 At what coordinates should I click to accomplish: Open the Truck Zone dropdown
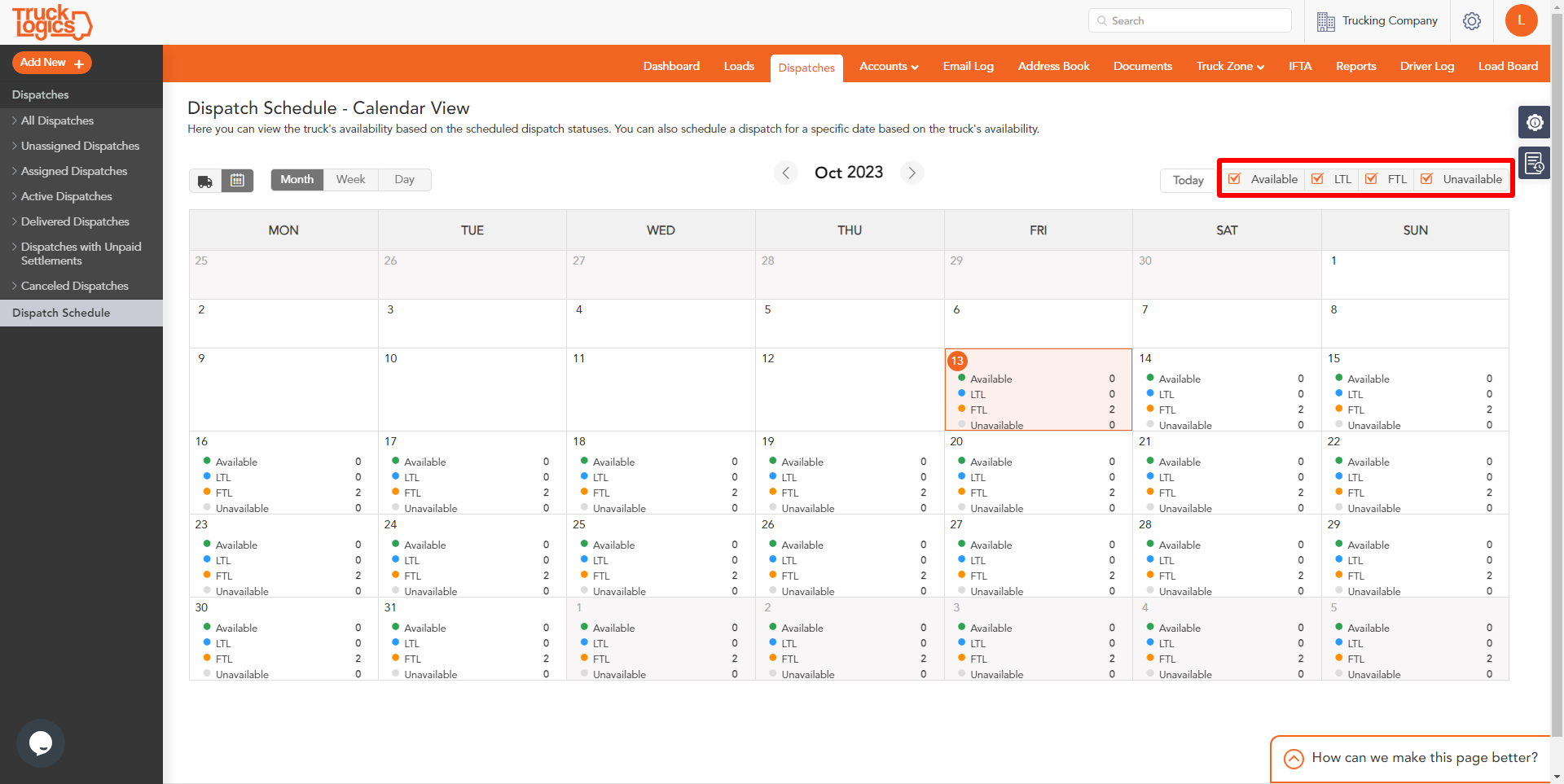click(1228, 66)
